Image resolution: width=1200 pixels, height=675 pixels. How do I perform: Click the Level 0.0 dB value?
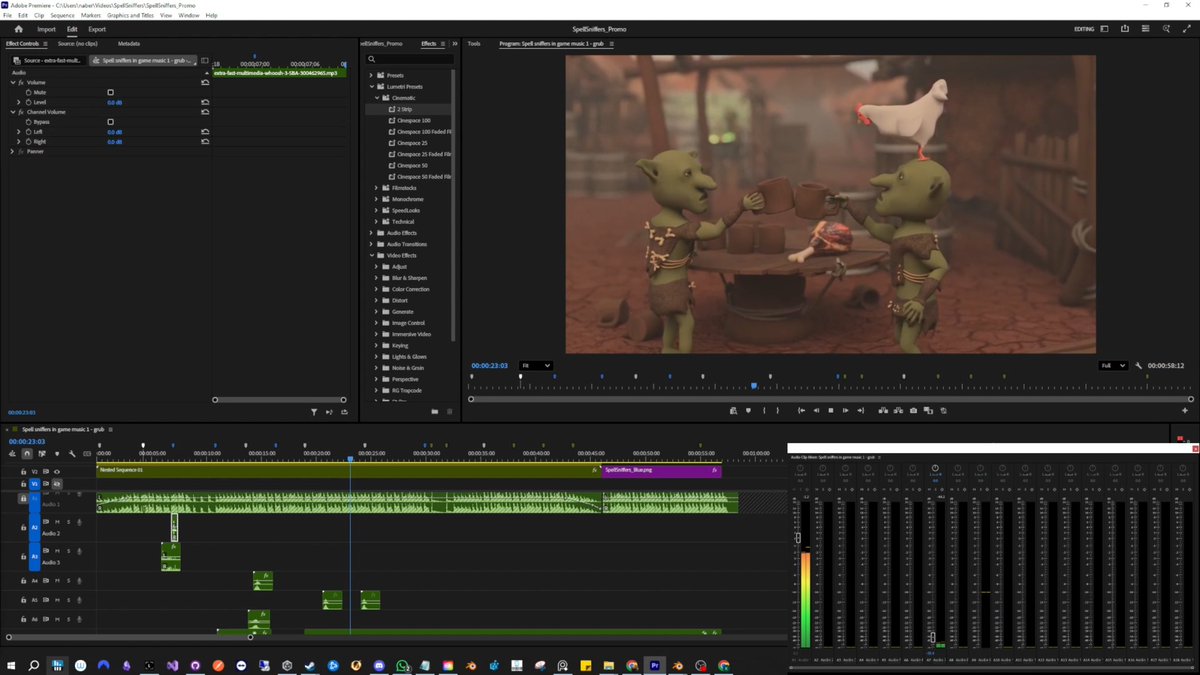(x=115, y=102)
